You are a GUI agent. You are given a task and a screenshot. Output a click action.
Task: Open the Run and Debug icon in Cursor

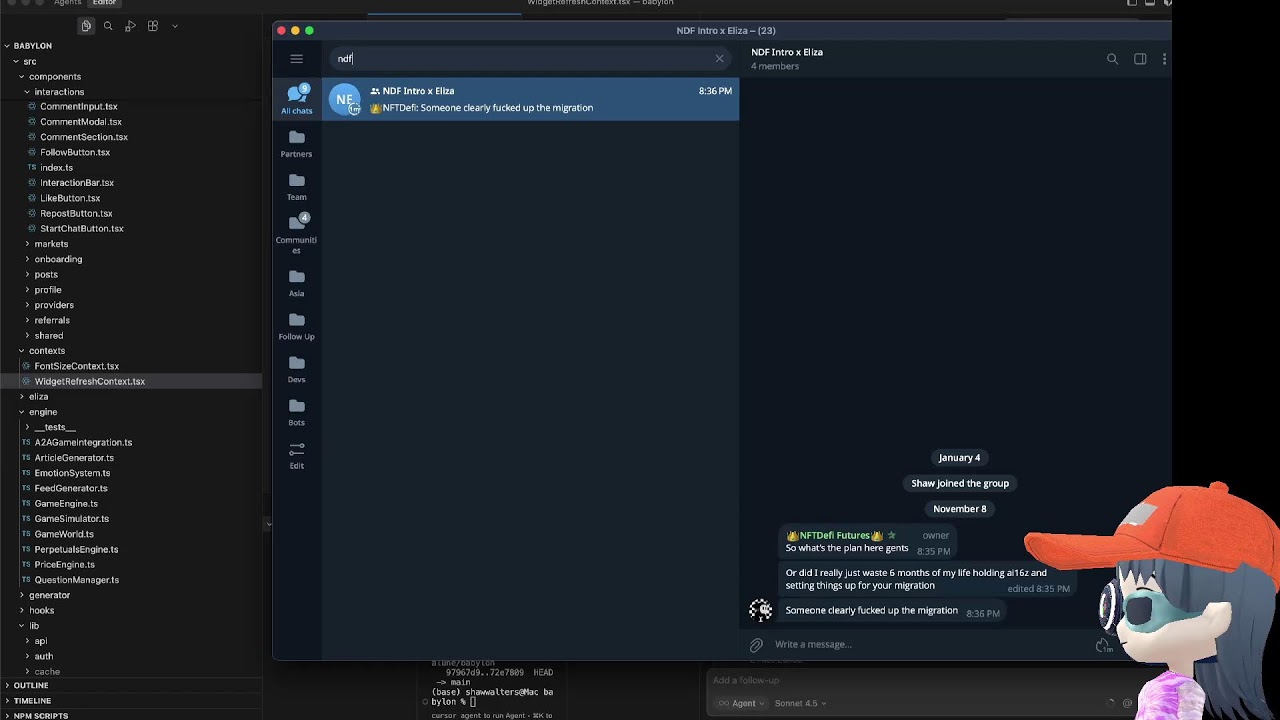pyautogui.click(x=130, y=26)
